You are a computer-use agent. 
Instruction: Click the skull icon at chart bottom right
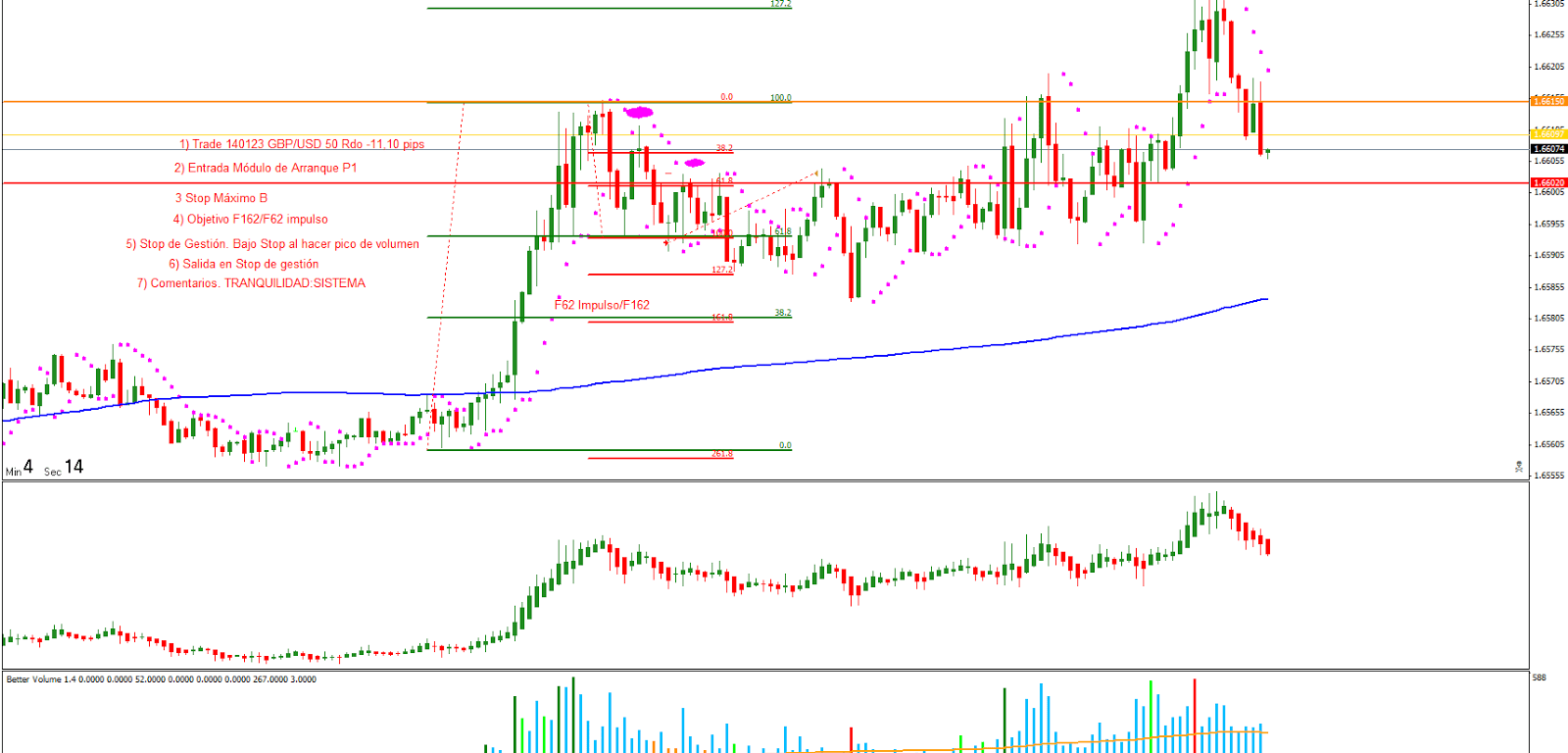pos(1519,467)
